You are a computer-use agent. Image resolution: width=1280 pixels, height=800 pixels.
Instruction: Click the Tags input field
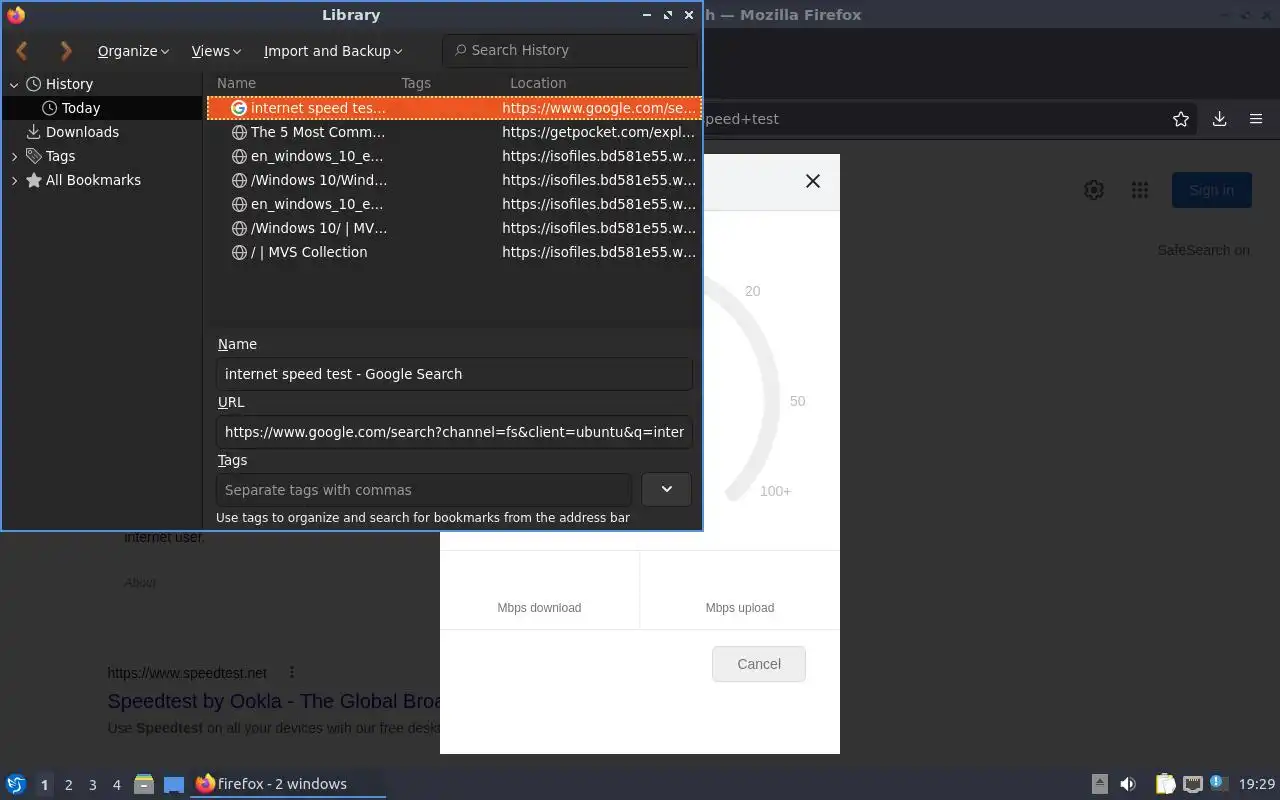(x=424, y=490)
